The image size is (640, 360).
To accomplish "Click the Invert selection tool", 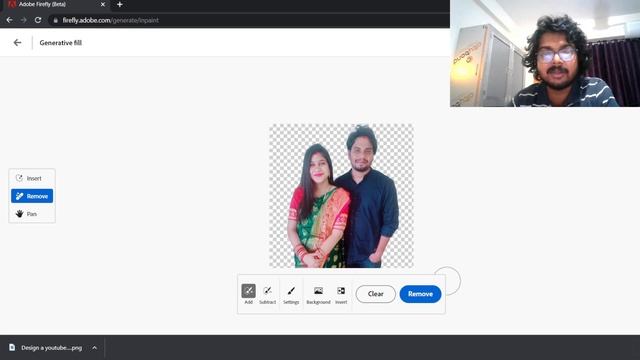I will pos(341,294).
